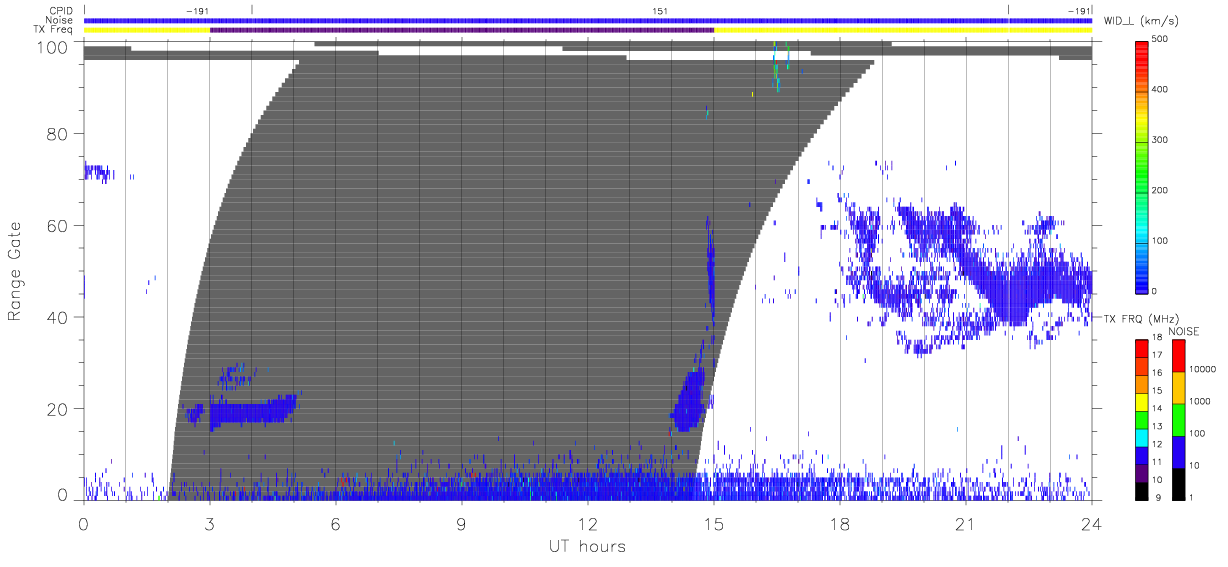Click the blue Noise strip above plot
Viewport: 1228px width, 567px height.
[x=588, y=20]
